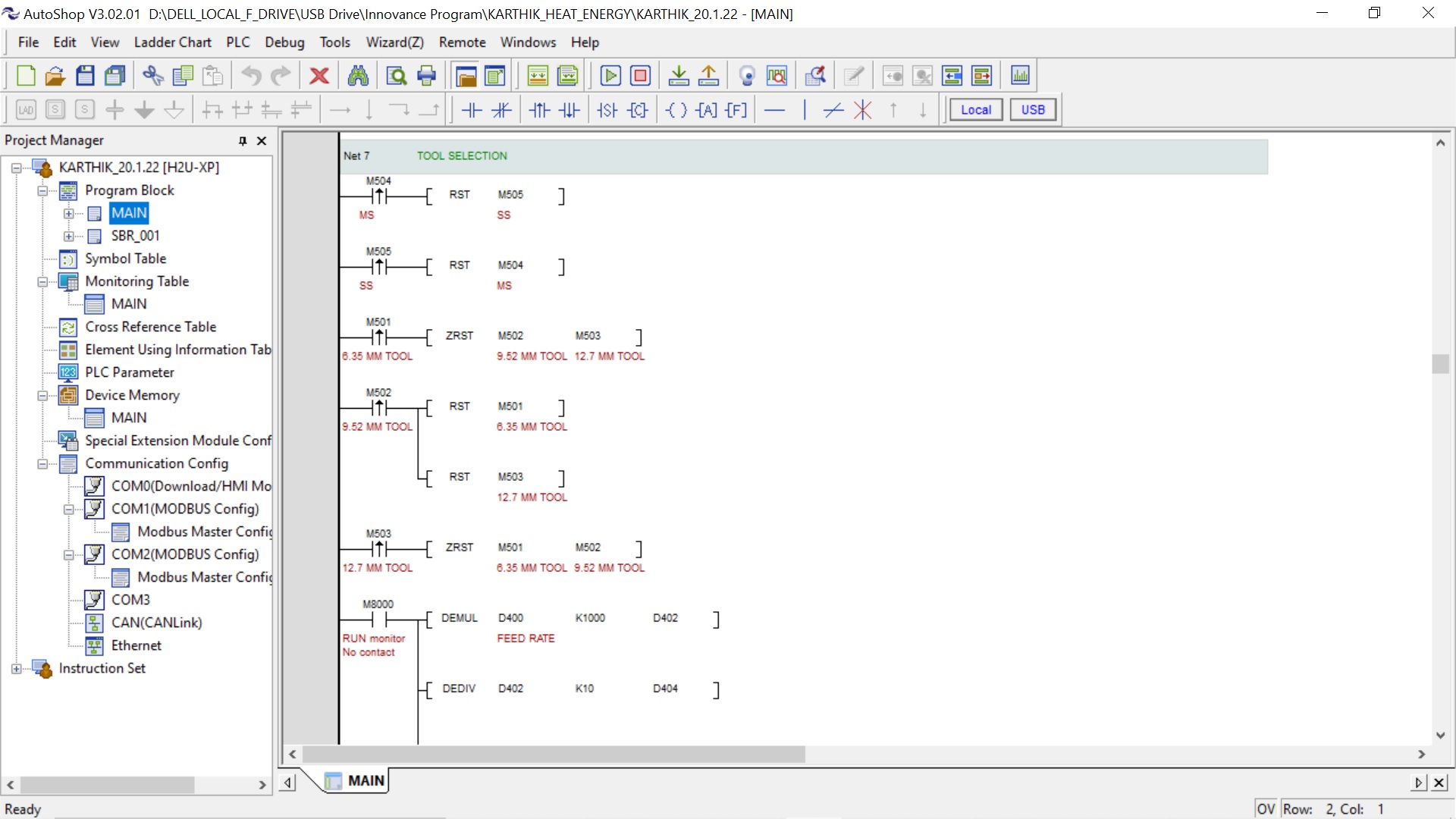
Task: Click the binoculars Find icon
Action: click(358, 76)
